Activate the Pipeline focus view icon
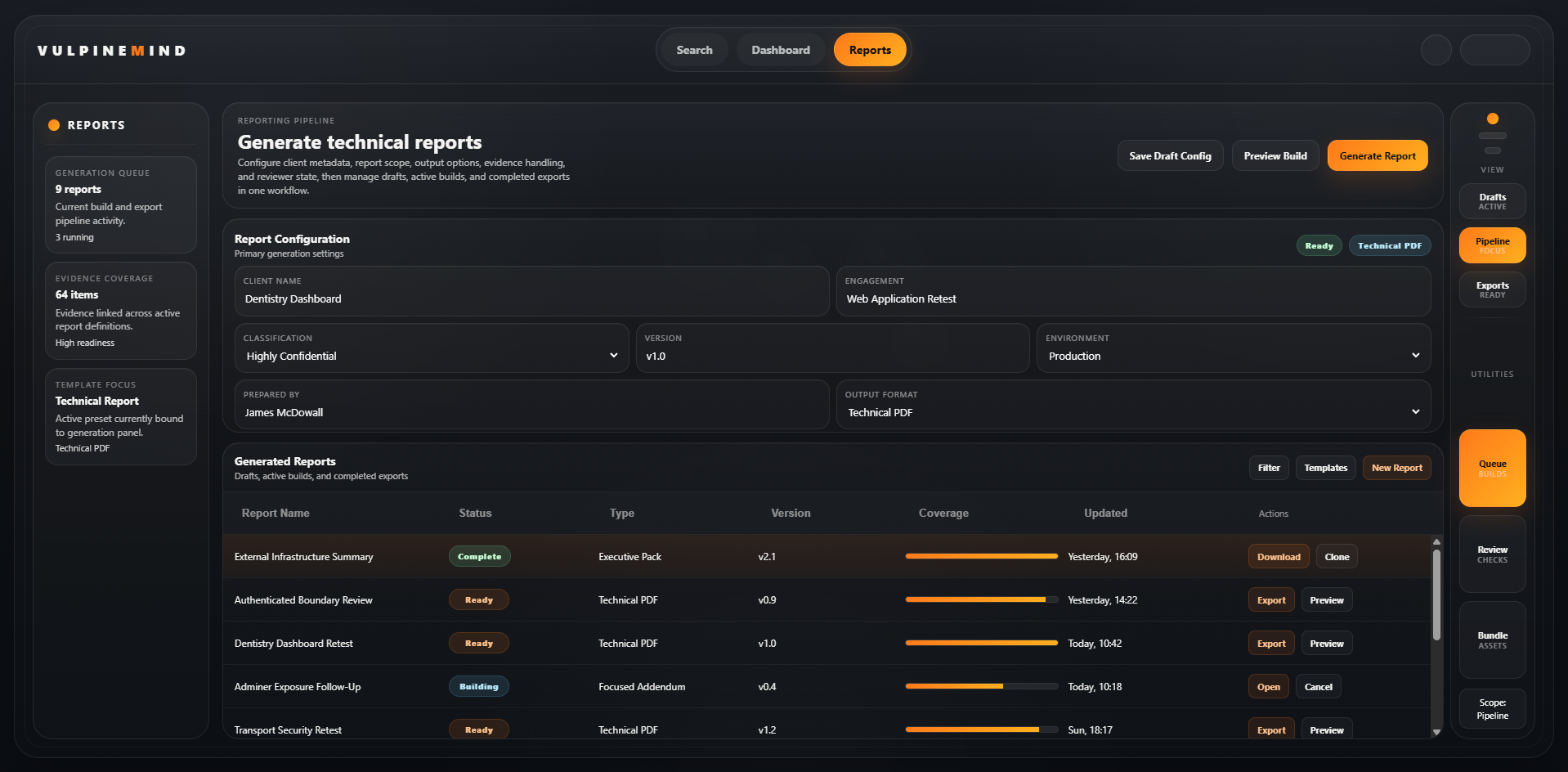 click(x=1491, y=245)
